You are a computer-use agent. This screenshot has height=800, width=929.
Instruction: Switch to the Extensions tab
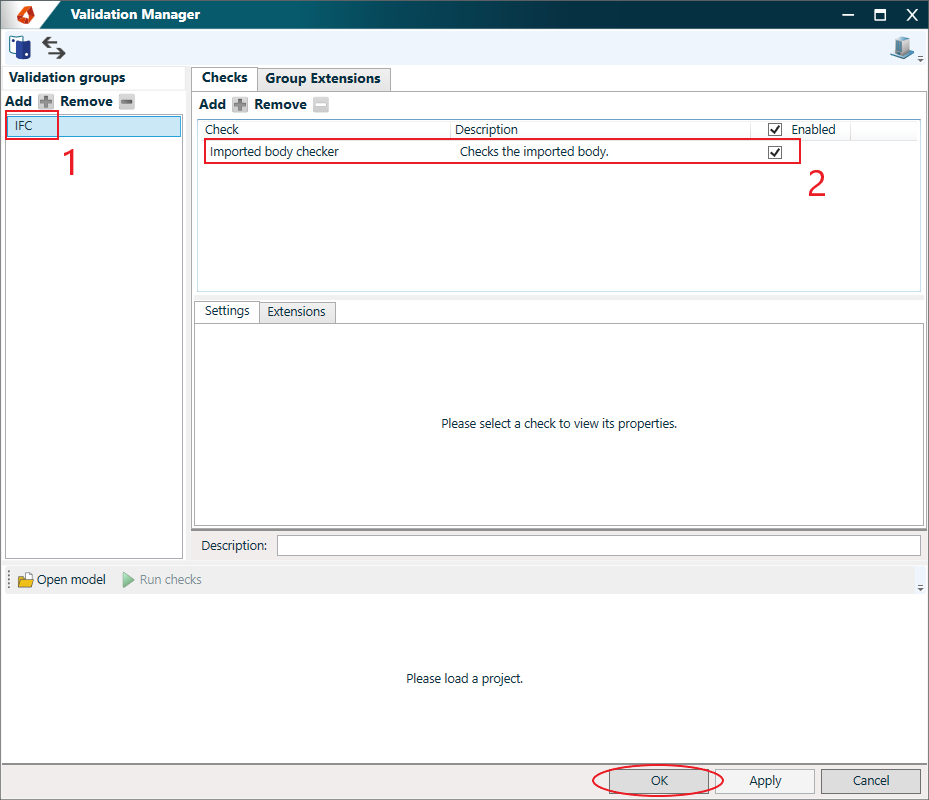pos(296,312)
